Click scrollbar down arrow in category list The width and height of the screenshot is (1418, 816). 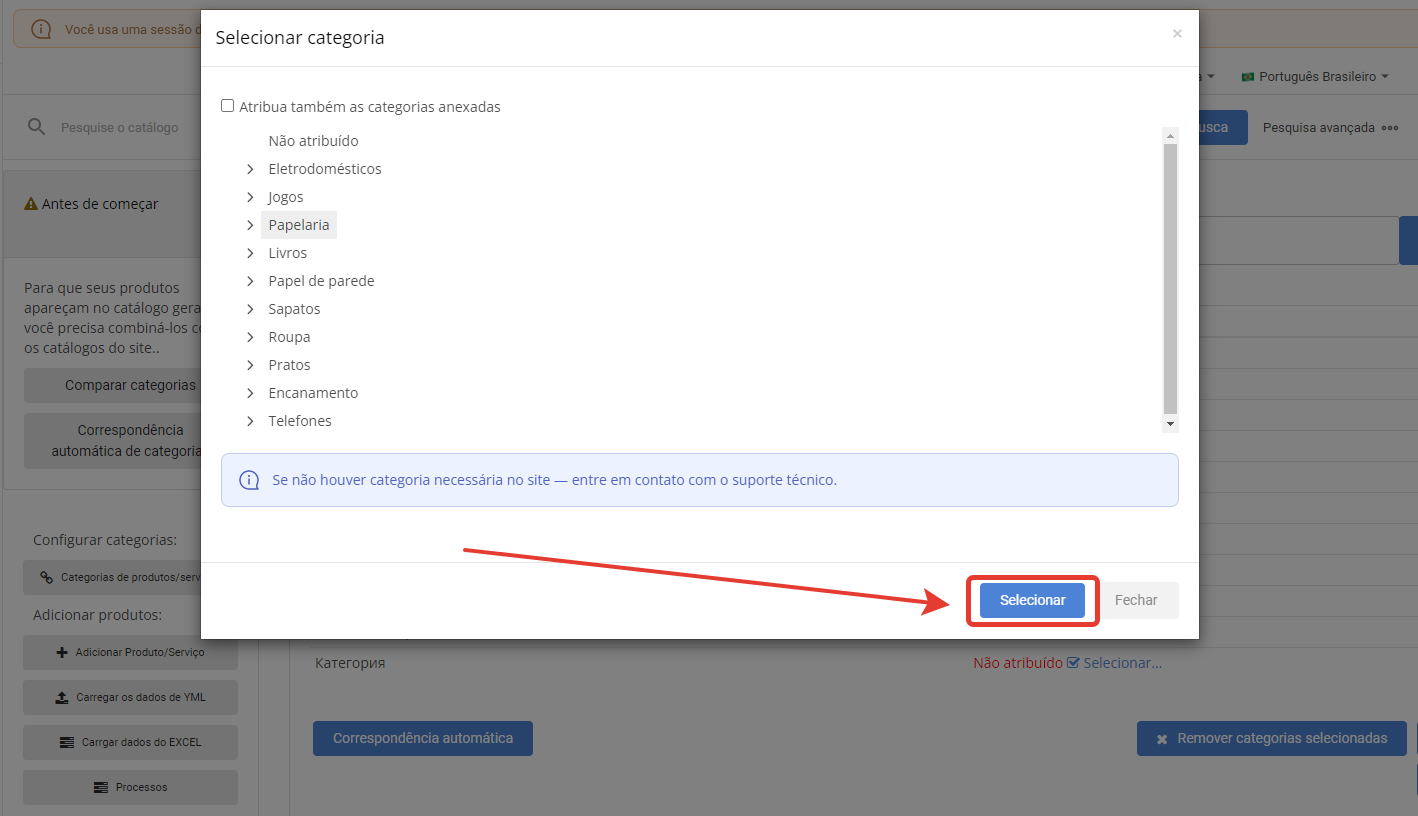pos(1170,424)
